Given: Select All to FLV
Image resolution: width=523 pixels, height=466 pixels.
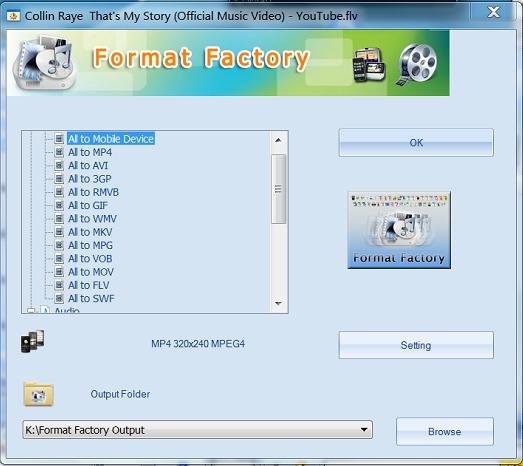Looking at the screenshot, I should pyautogui.click(x=89, y=285).
